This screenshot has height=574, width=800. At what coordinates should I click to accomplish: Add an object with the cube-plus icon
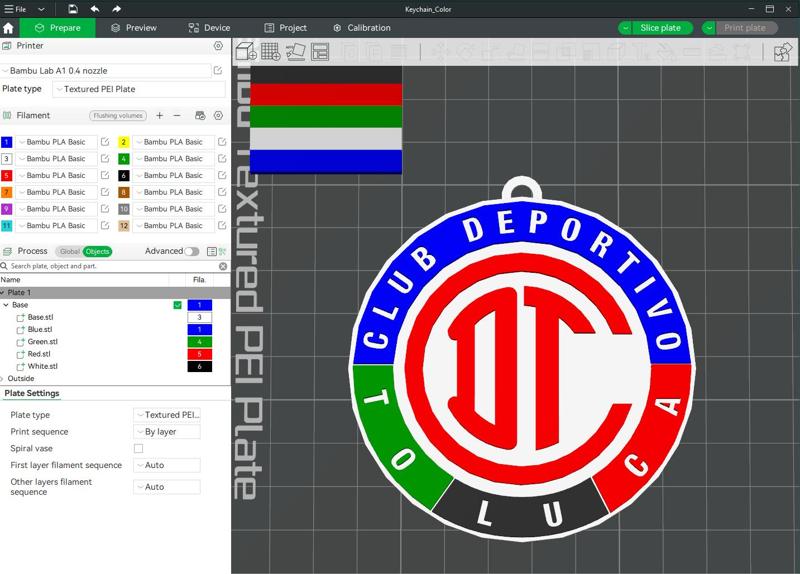click(246, 52)
